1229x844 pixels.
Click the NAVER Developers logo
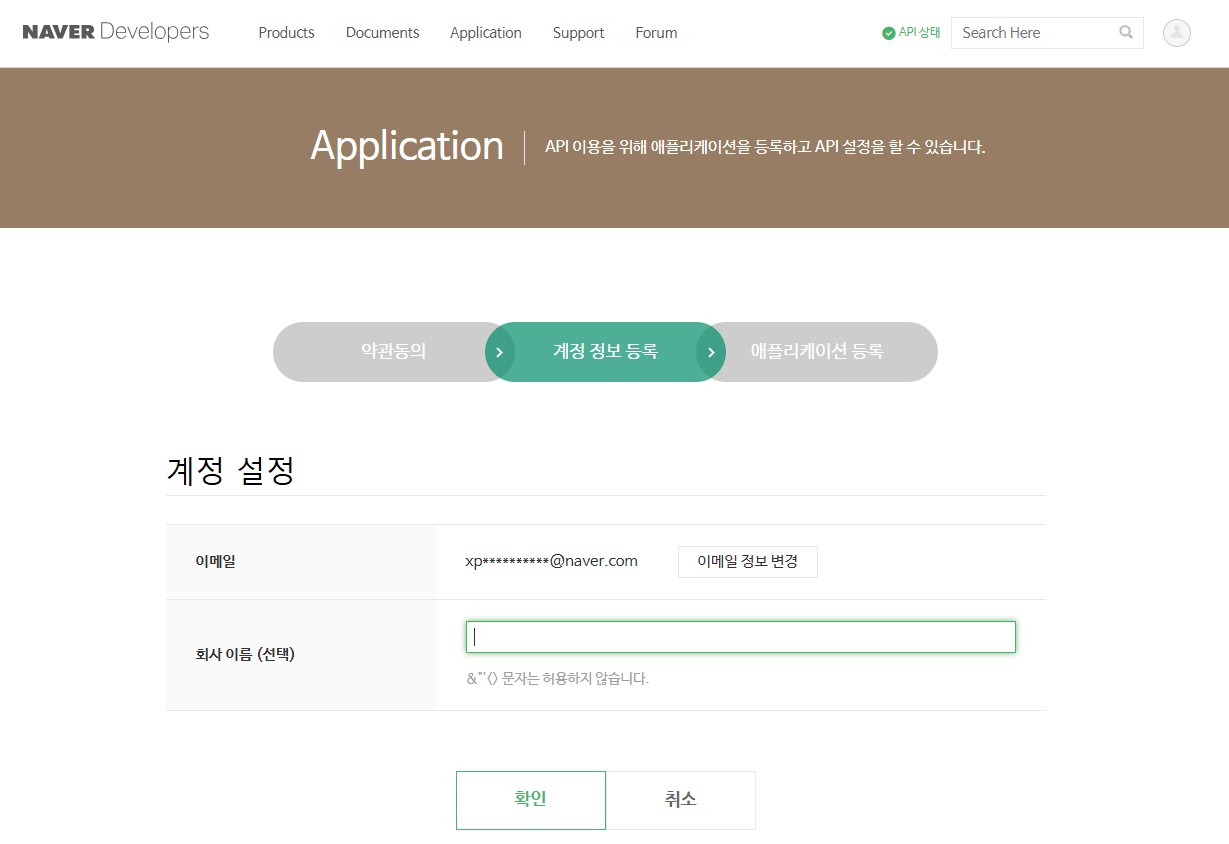[116, 32]
